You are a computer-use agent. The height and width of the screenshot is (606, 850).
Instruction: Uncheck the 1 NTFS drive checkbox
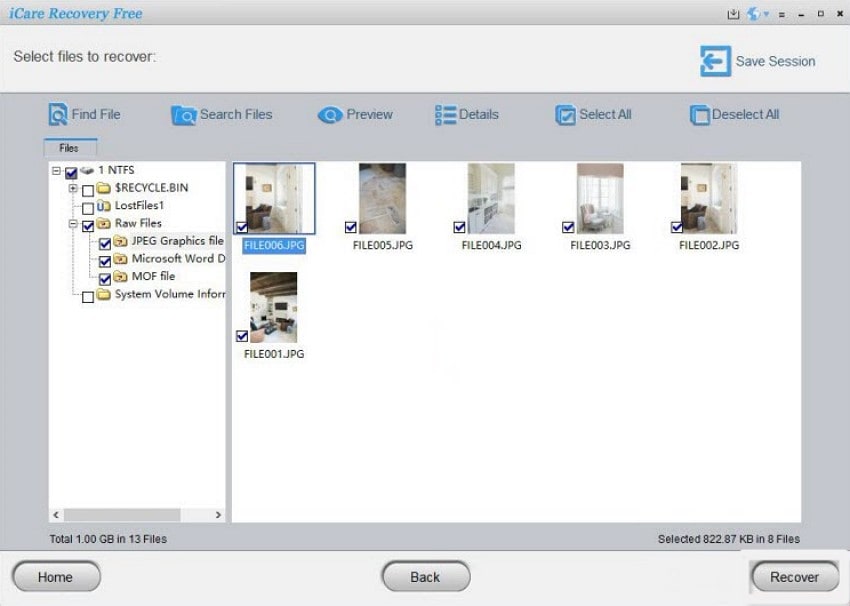(71, 173)
